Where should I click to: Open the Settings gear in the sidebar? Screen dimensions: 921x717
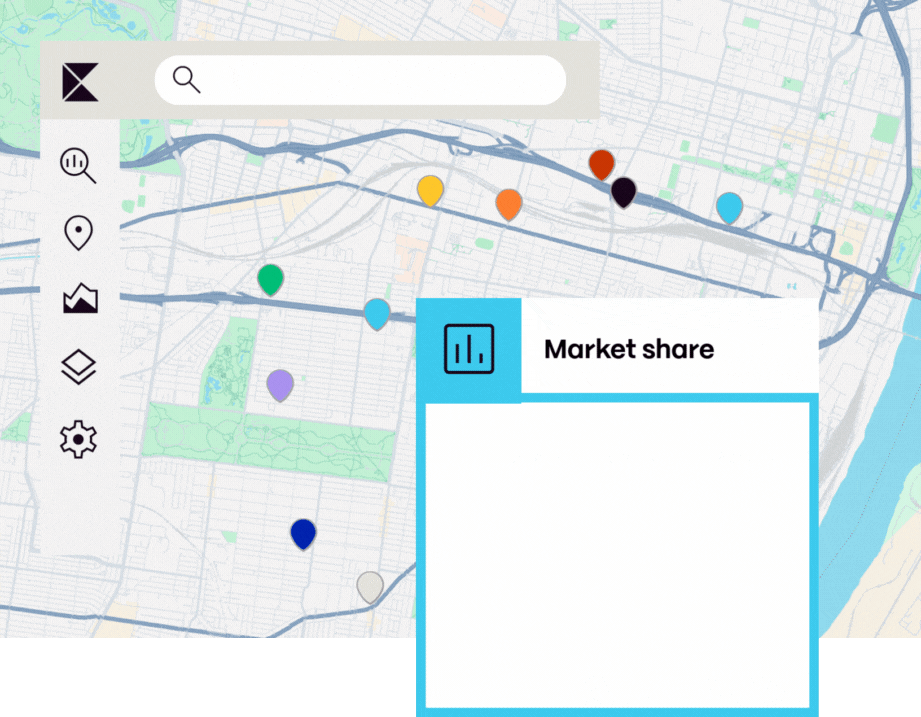(x=78, y=437)
